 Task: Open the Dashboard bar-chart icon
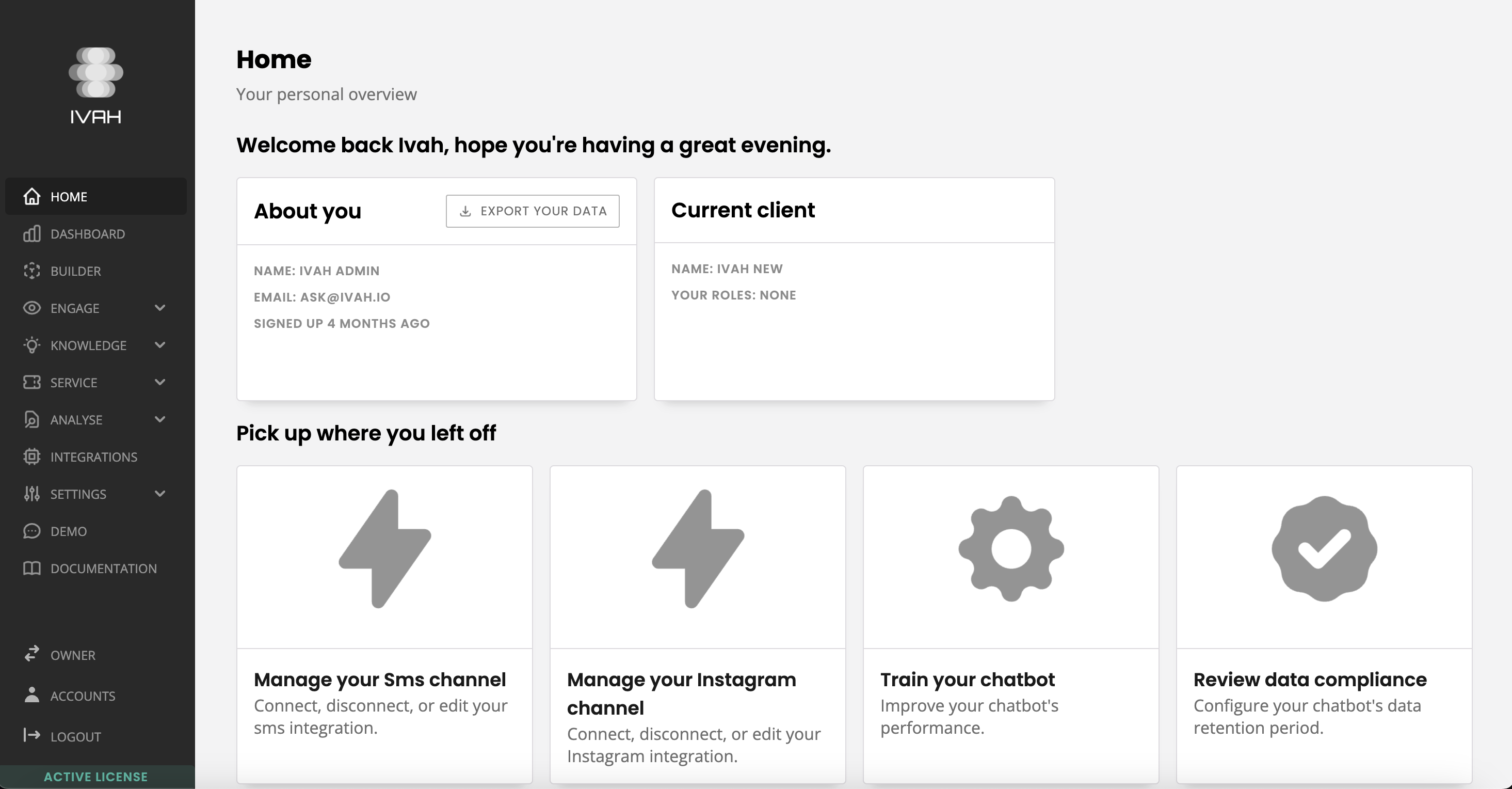[31, 234]
